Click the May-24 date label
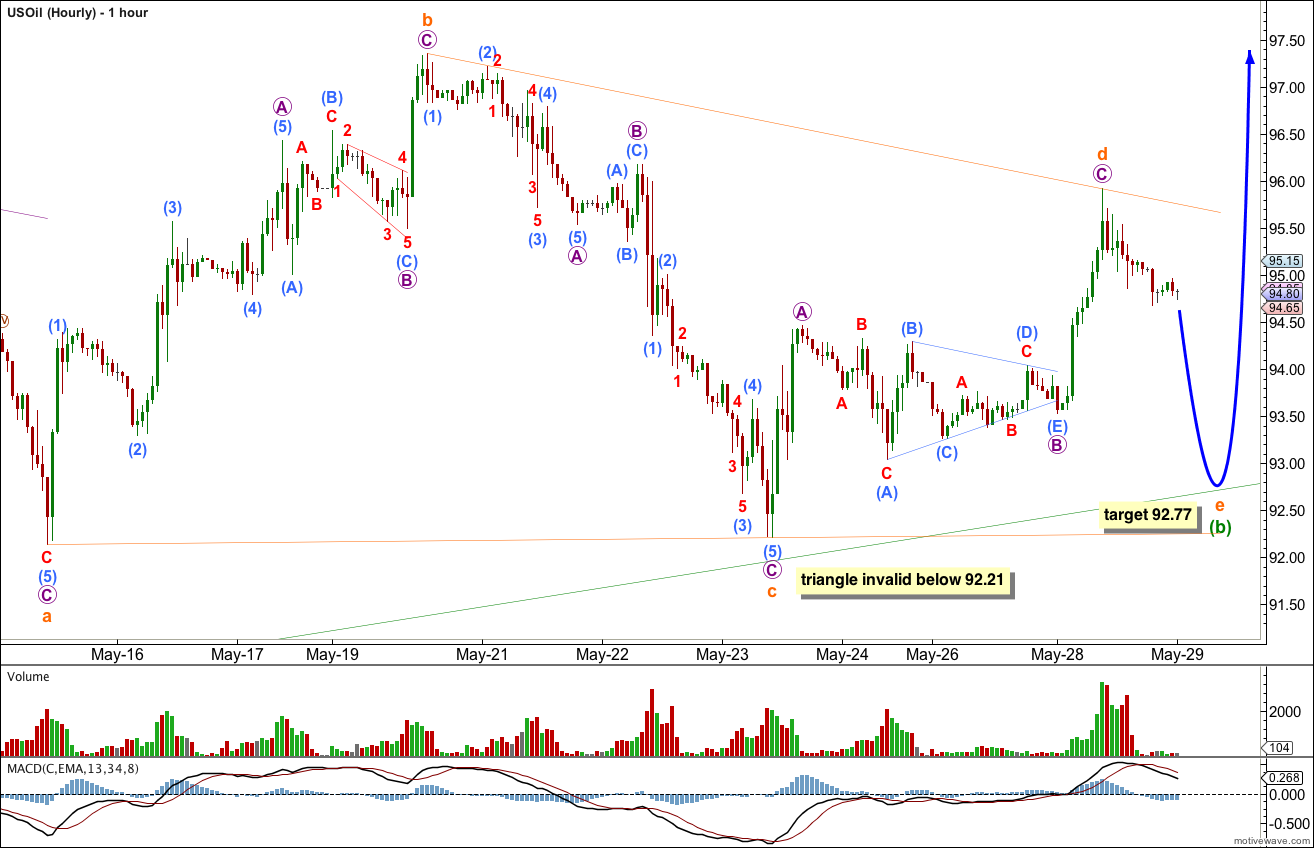1314x848 pixels. click(842, 654)
